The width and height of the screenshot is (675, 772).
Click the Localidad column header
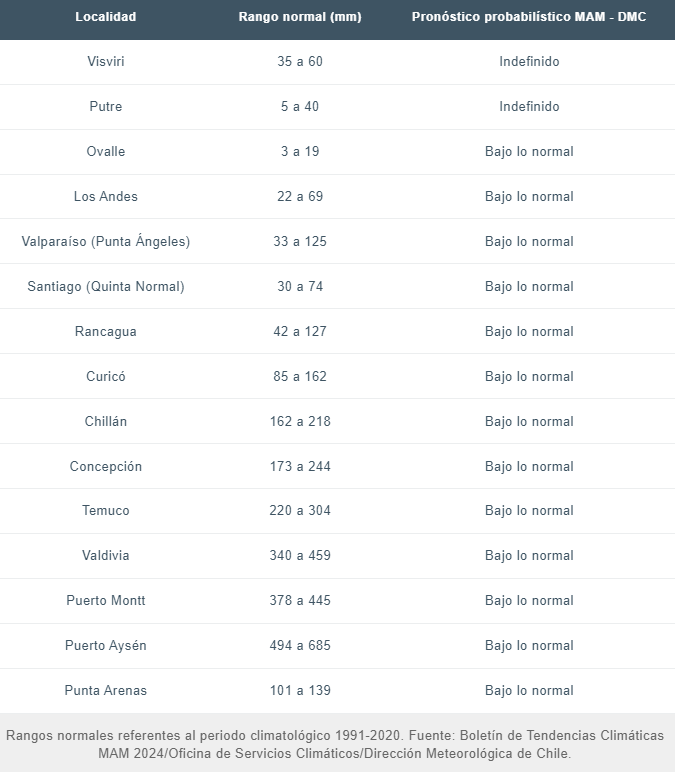click(105, 17)
